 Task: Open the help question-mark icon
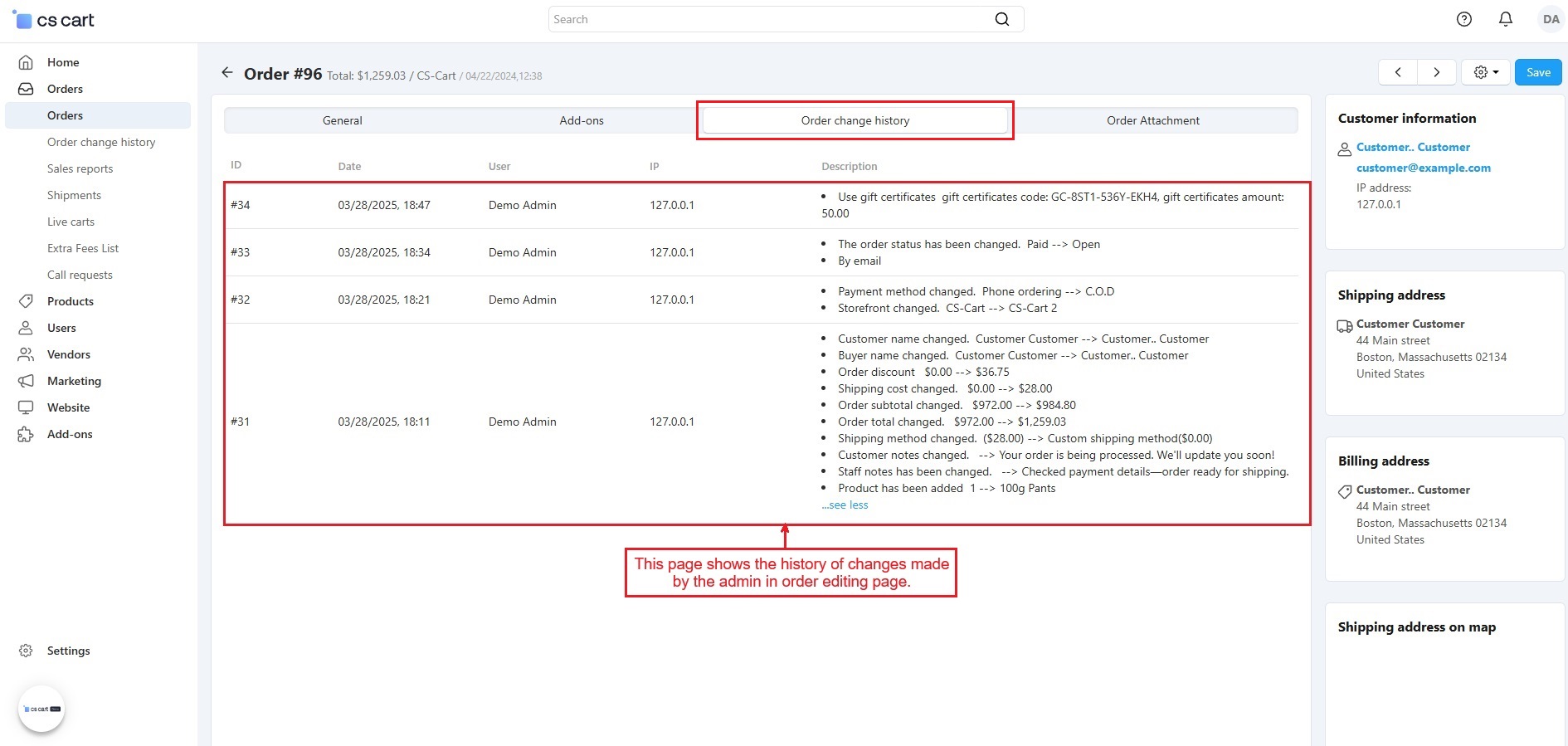[1464, 19]
